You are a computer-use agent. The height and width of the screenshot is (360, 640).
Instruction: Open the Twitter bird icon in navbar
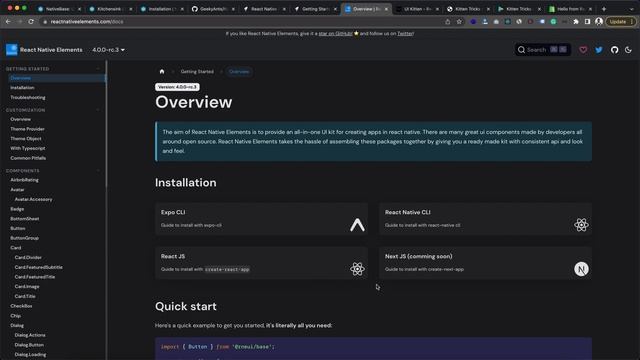click(599, 50)
